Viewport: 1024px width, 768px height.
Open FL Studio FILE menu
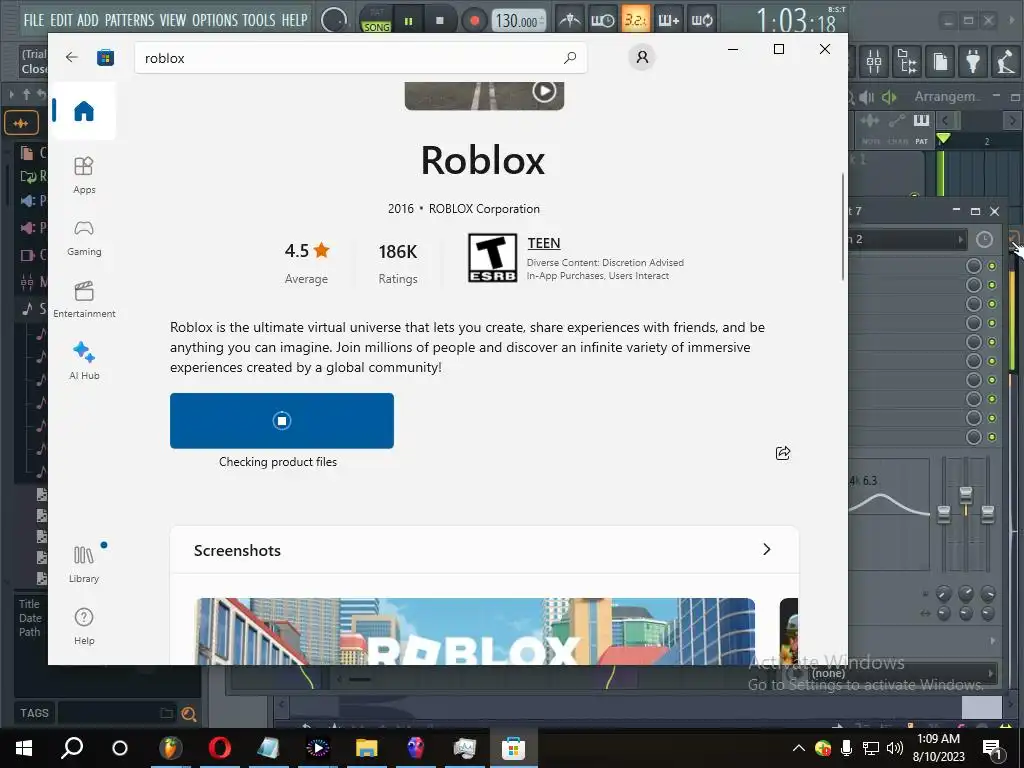(x=33, y=20)
